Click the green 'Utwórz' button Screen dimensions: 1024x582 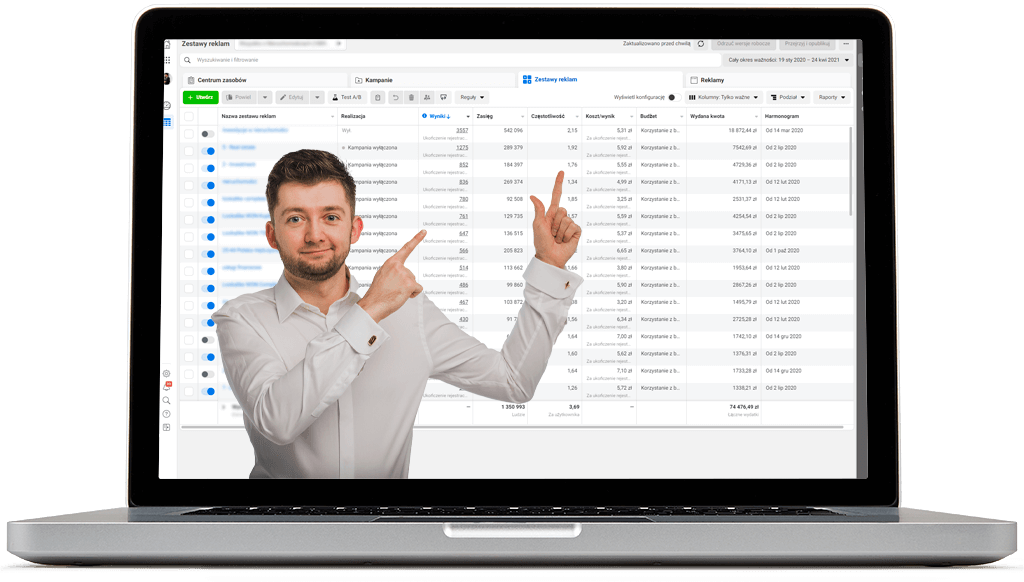click(x=201, y=97)
